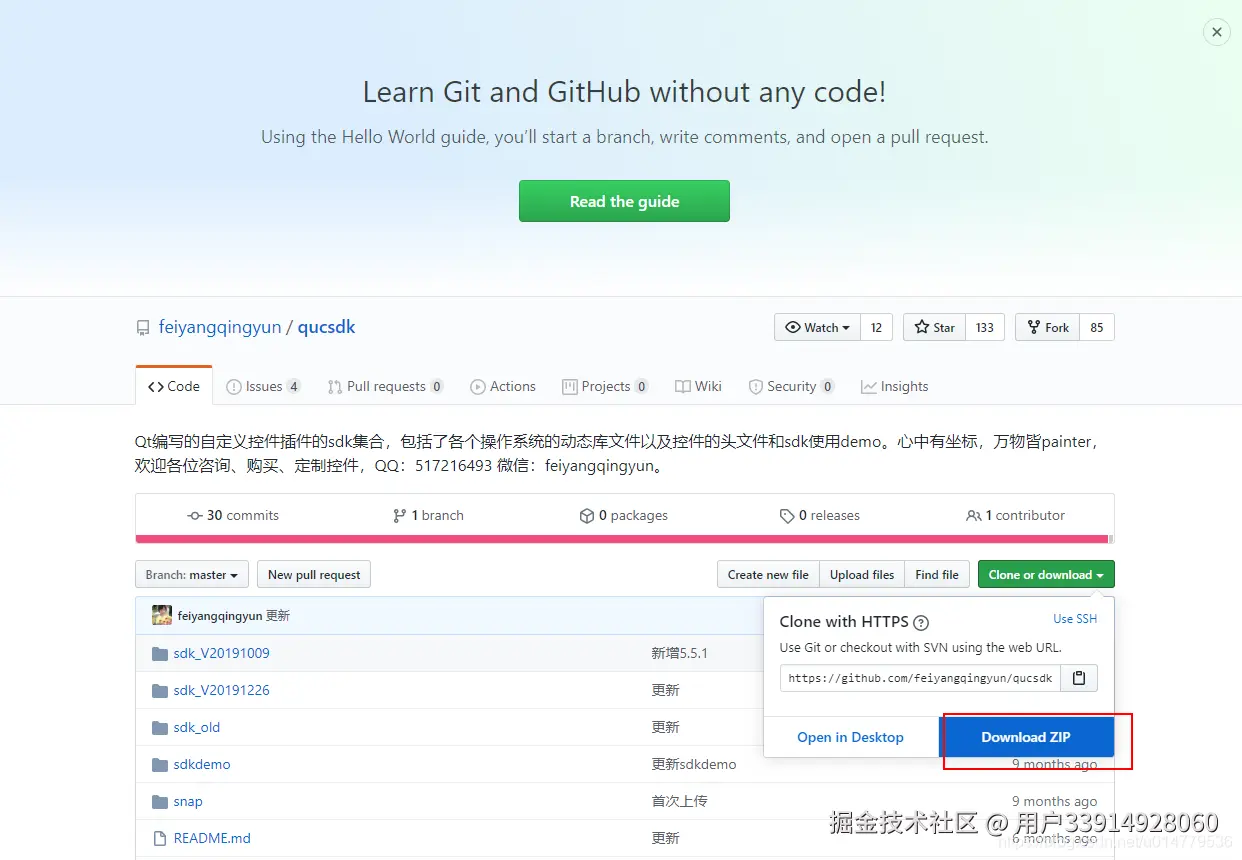This screenshot has width=1242, height=860.
Task: Click the folder icon beside sdk_V20191009
Action: coord(160,653)
